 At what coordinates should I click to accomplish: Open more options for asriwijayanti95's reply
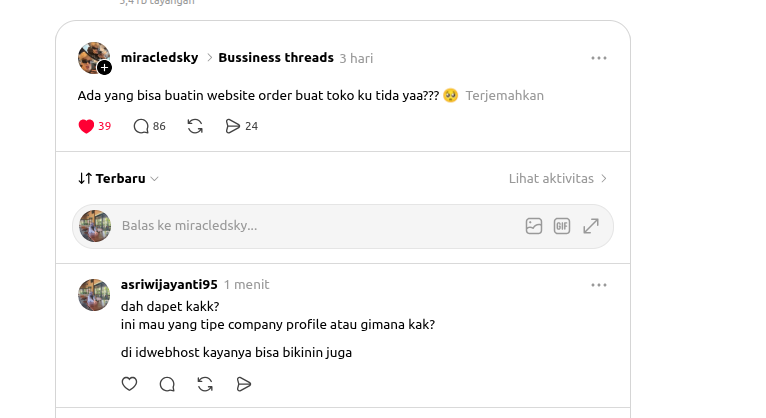[x=598, y=285]
